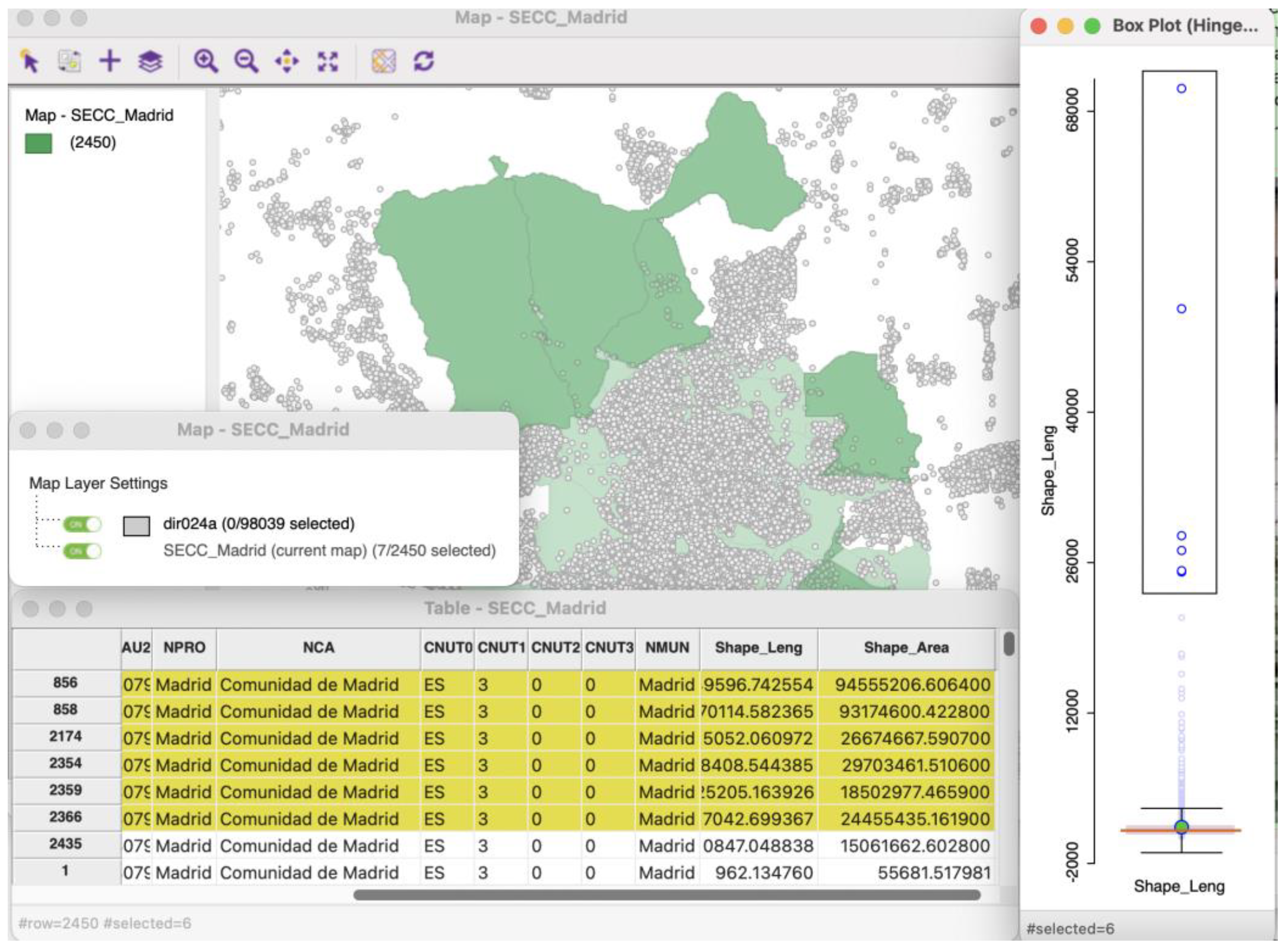Refresh the map with the refresh icon
The width and height of the screenshot is (1288, 950).
pos(424,63)
